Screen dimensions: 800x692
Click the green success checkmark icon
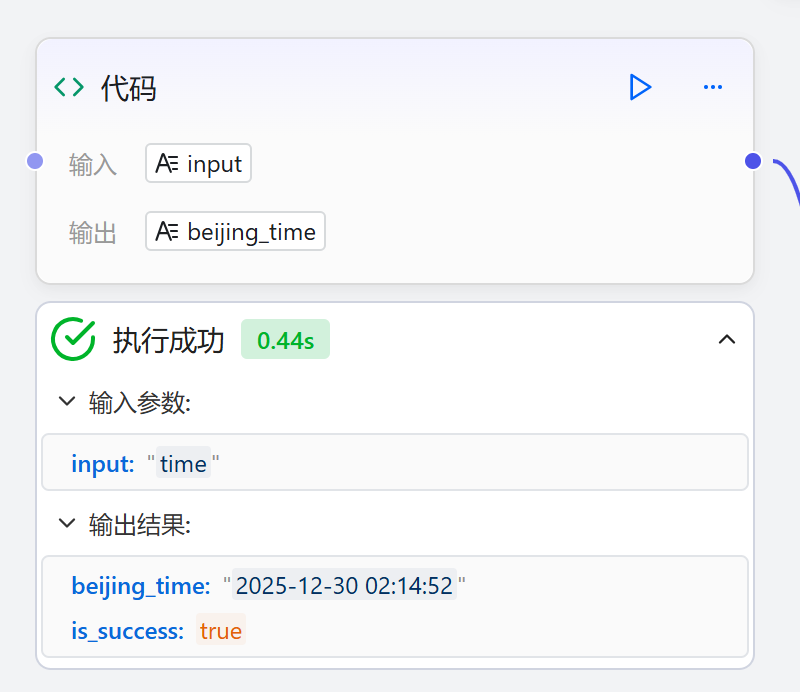click(73, 339)
